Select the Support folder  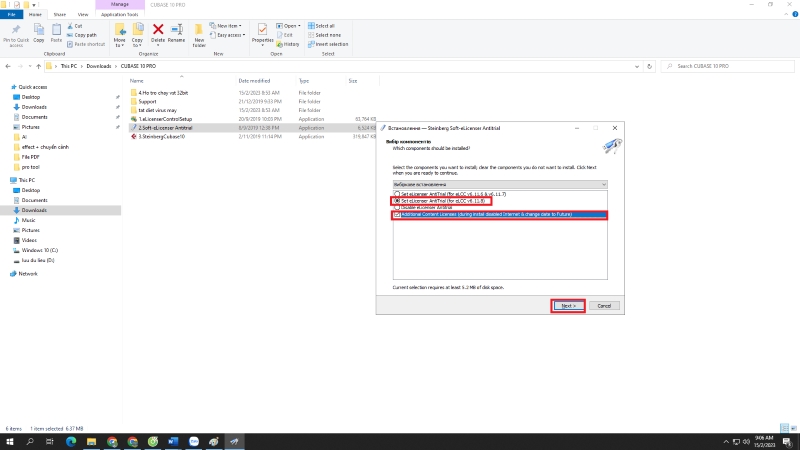147,102
